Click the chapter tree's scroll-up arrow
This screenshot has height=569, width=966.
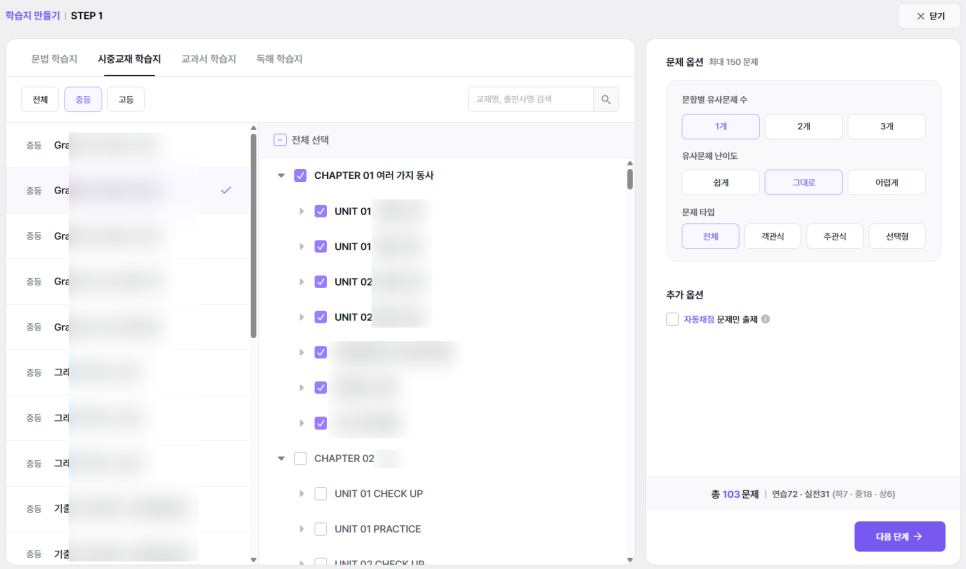pos(630,163)
